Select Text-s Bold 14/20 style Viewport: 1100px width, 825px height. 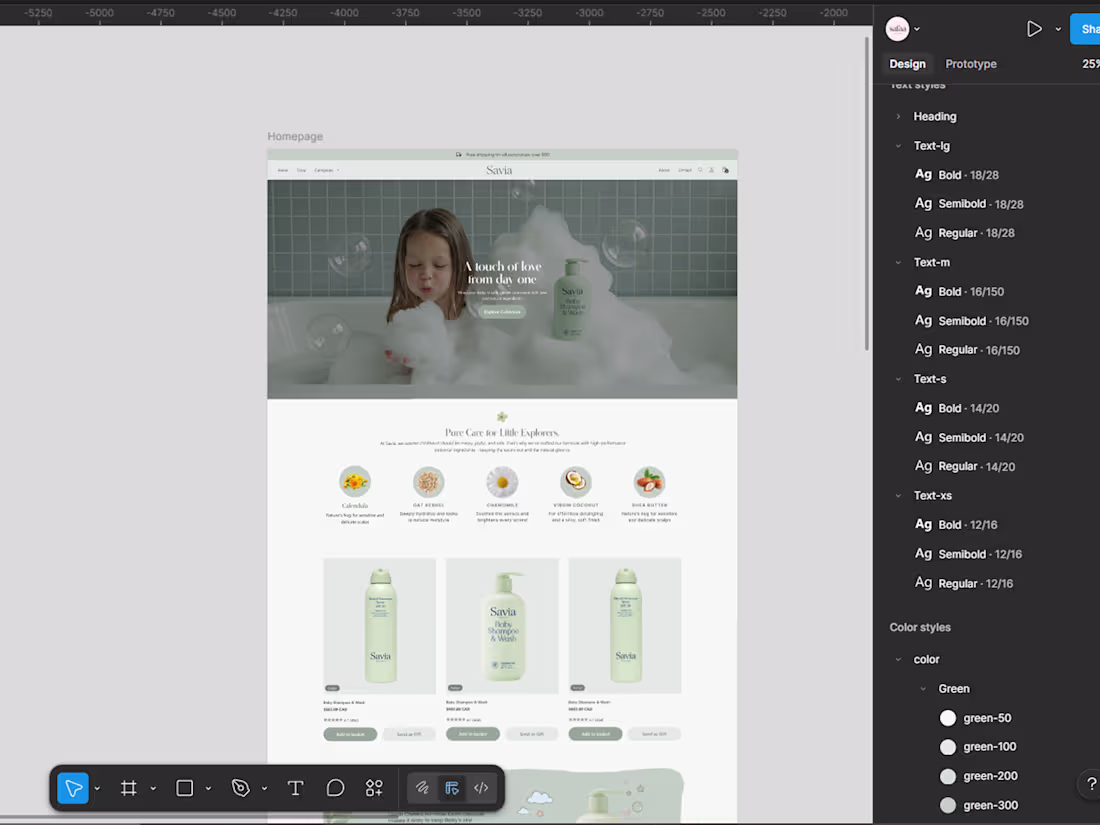coord(957,408)
